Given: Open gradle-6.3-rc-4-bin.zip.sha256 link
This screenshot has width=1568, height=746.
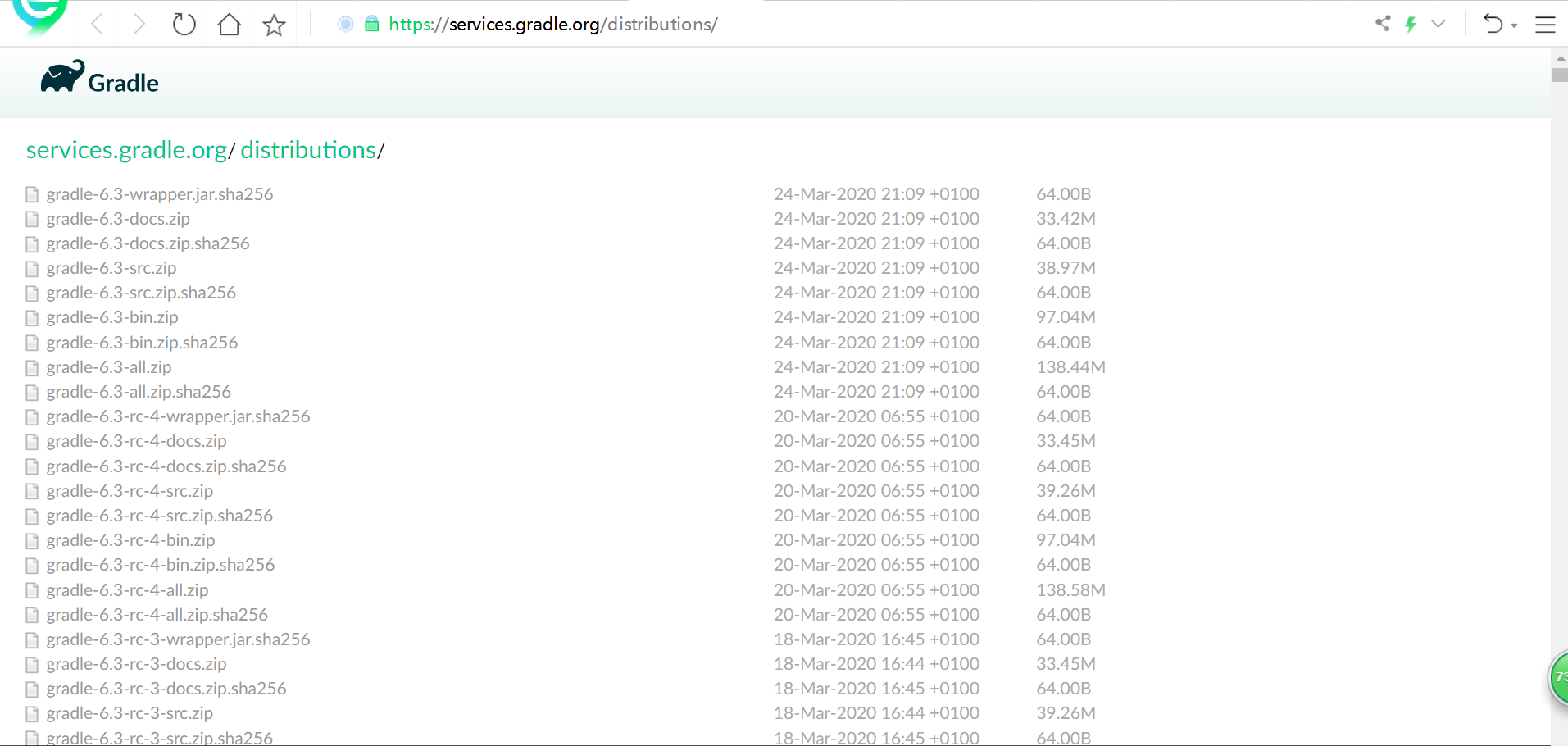Looking at the screenshot, I should pos(161,565).
